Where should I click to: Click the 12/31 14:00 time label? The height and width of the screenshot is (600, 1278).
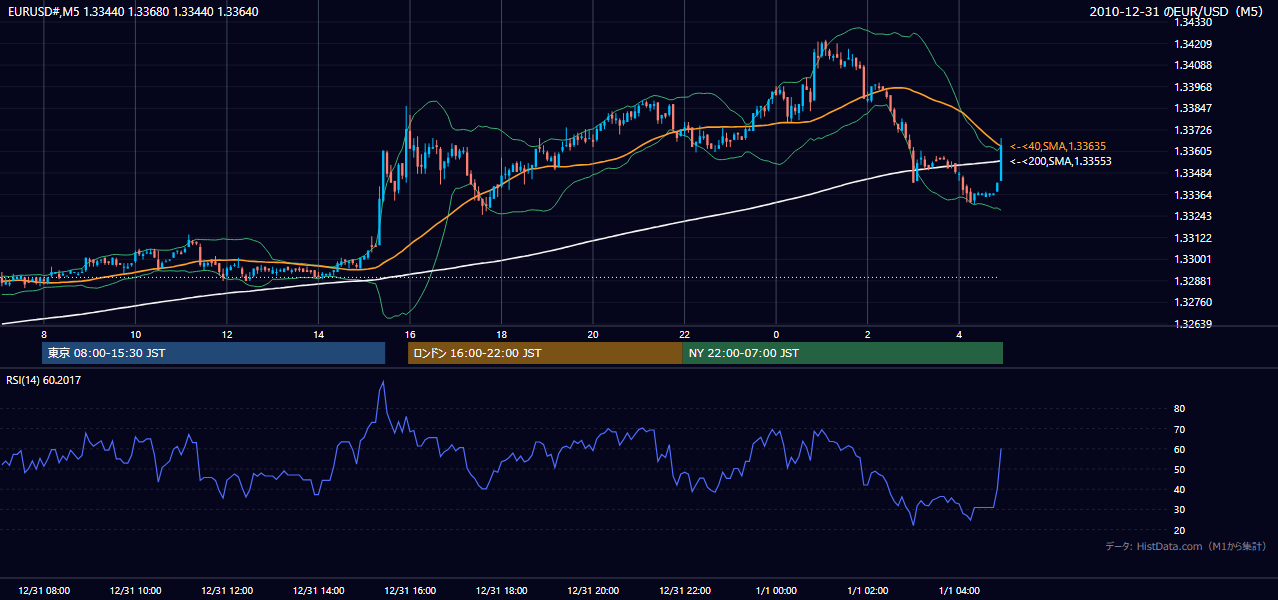pyautogui.click(x=318, y=591)
